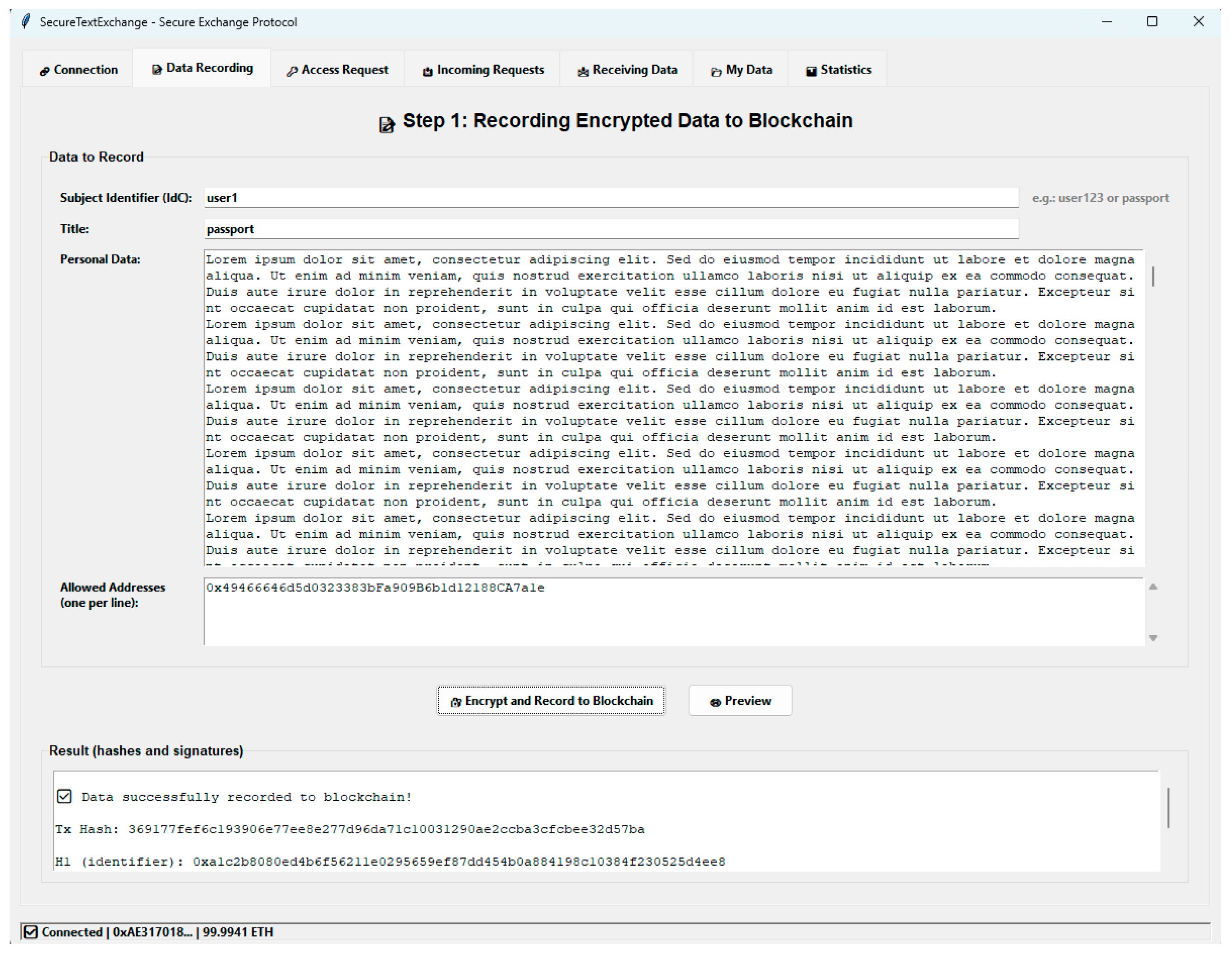Click the 'Subject Identifier (IdC):' label
This screenshot has height=955, width=1232.
pyautogui.click(x=126, y=198)
